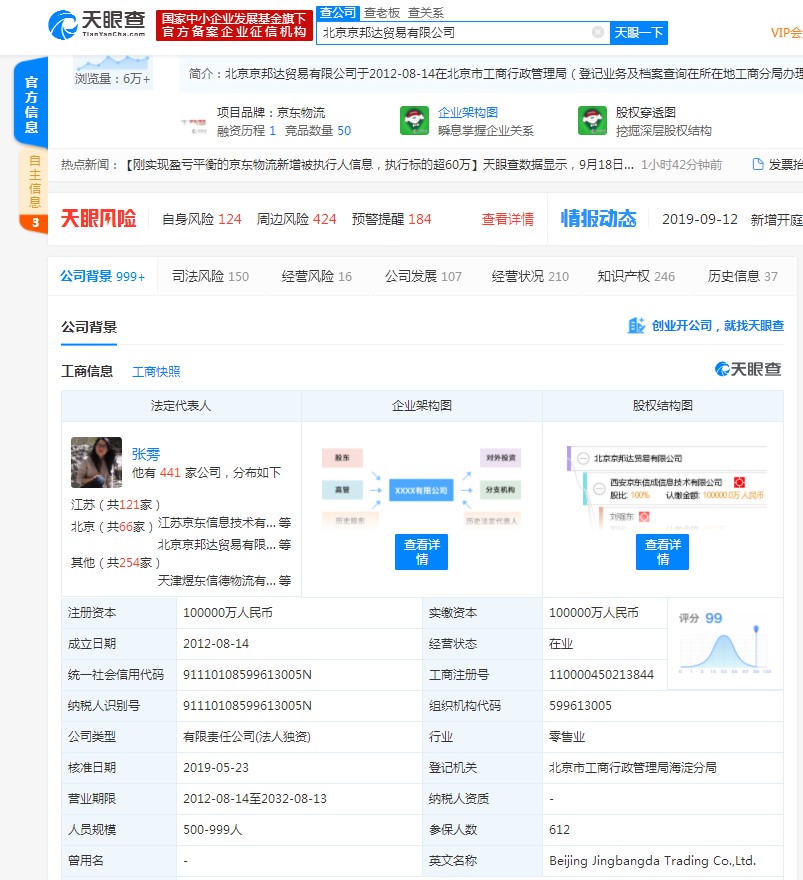The image size is (803, 880).
Task: Open the 公司背景 999+ tab
Action: click(x=103, y=276)
